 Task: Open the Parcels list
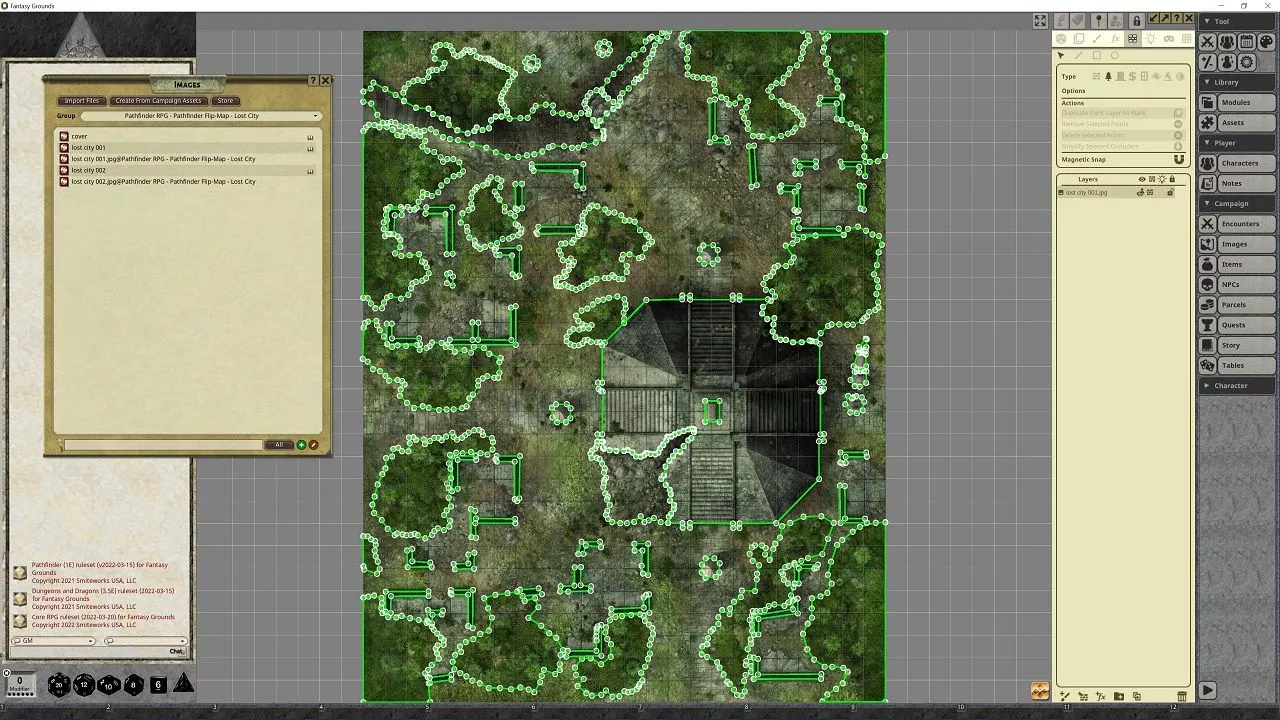click(1237, 305)
